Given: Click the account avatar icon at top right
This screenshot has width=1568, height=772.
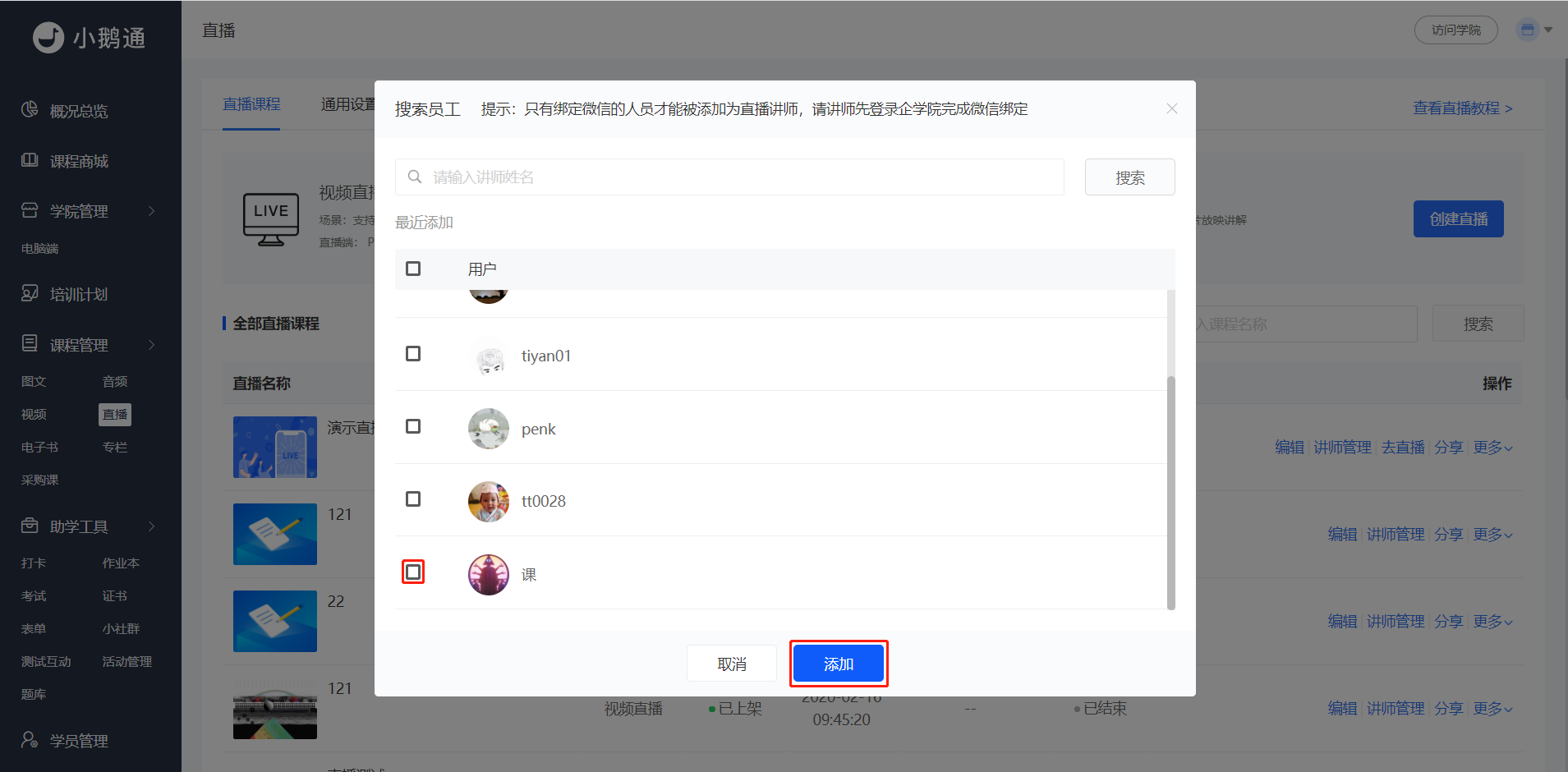Looking at the screenshot, I should (x=1528, y=30).
